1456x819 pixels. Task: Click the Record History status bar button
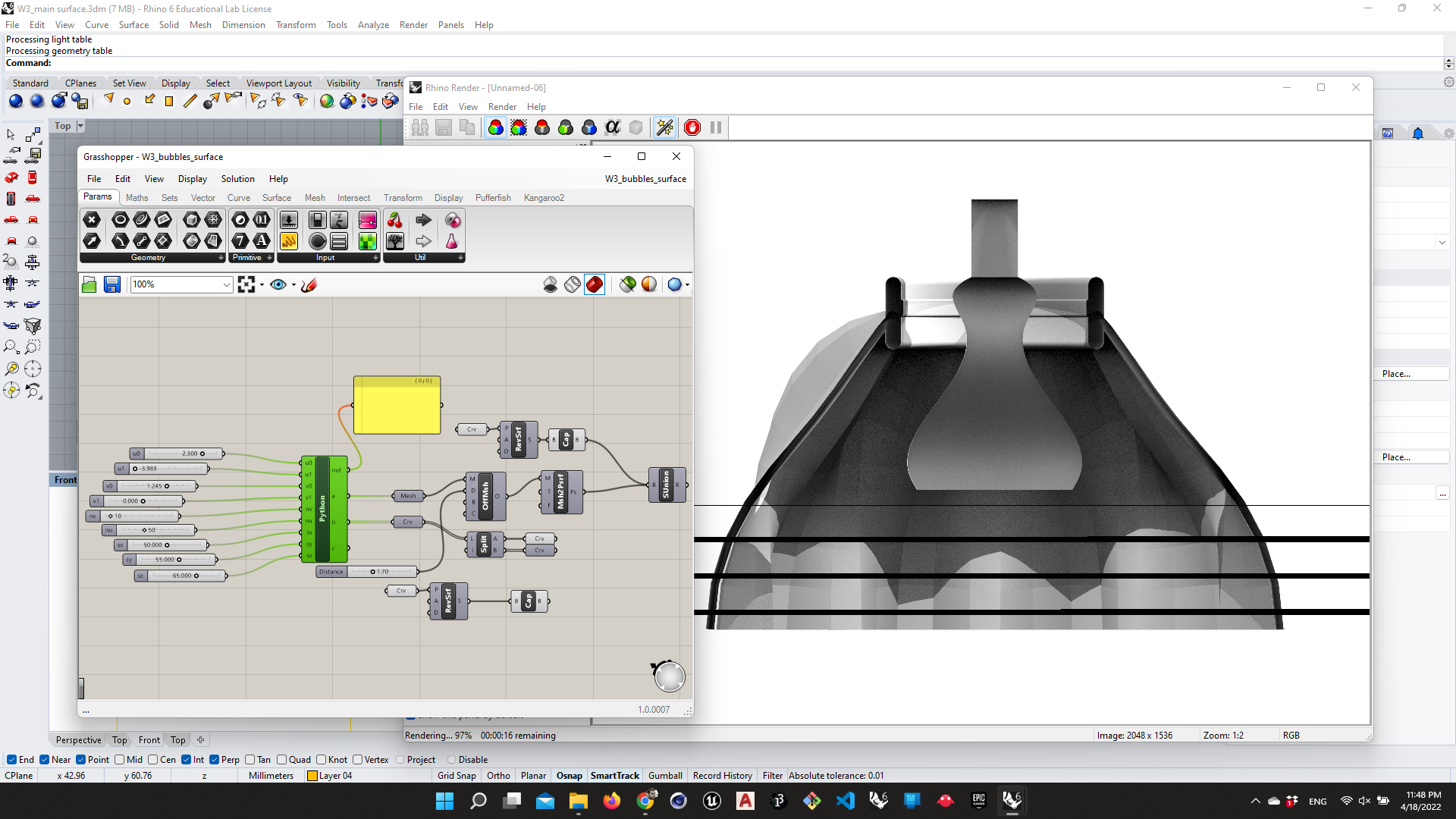[722, 775]
